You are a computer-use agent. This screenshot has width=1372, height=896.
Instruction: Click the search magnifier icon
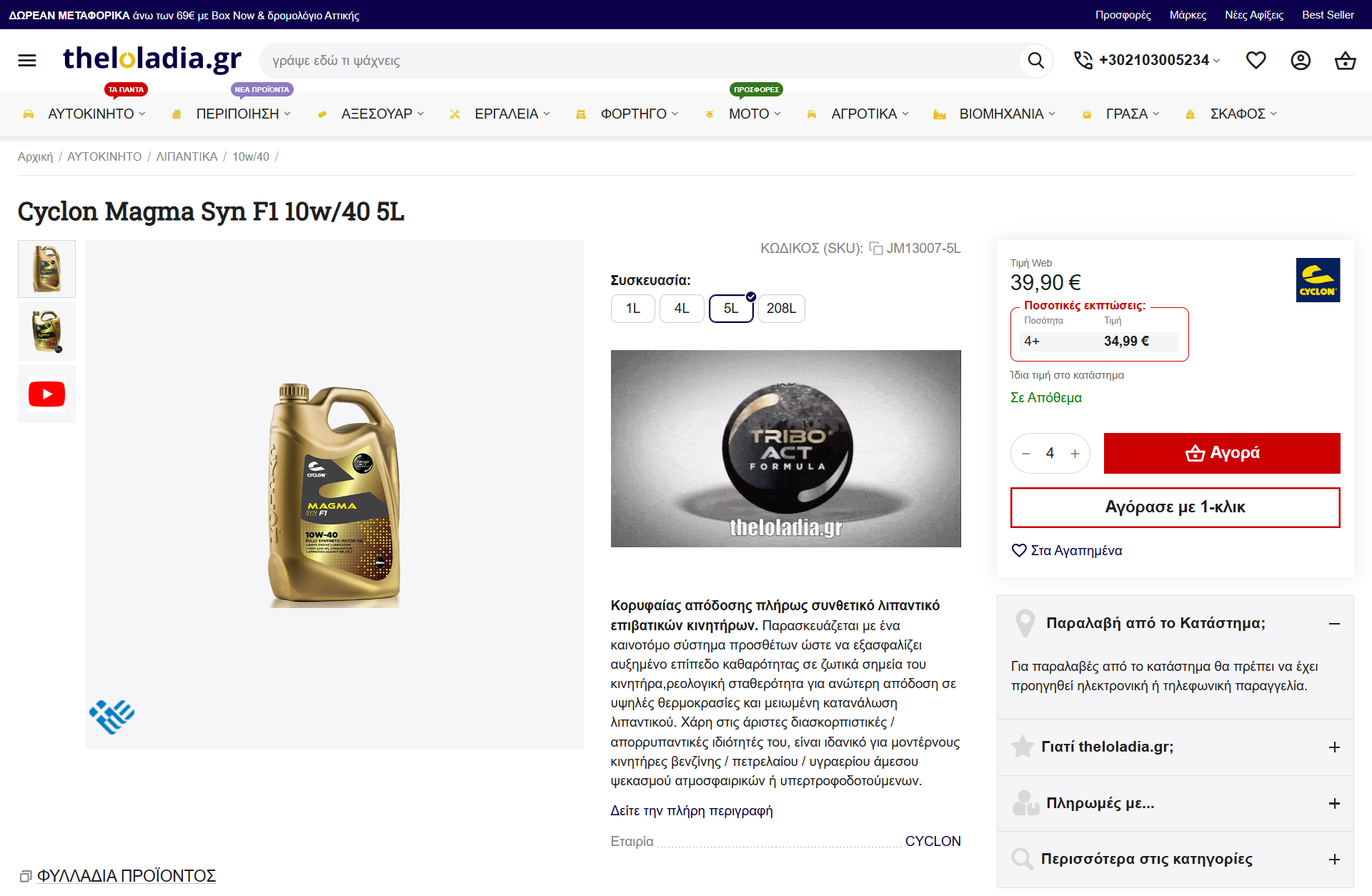[x=1035, y=61]
